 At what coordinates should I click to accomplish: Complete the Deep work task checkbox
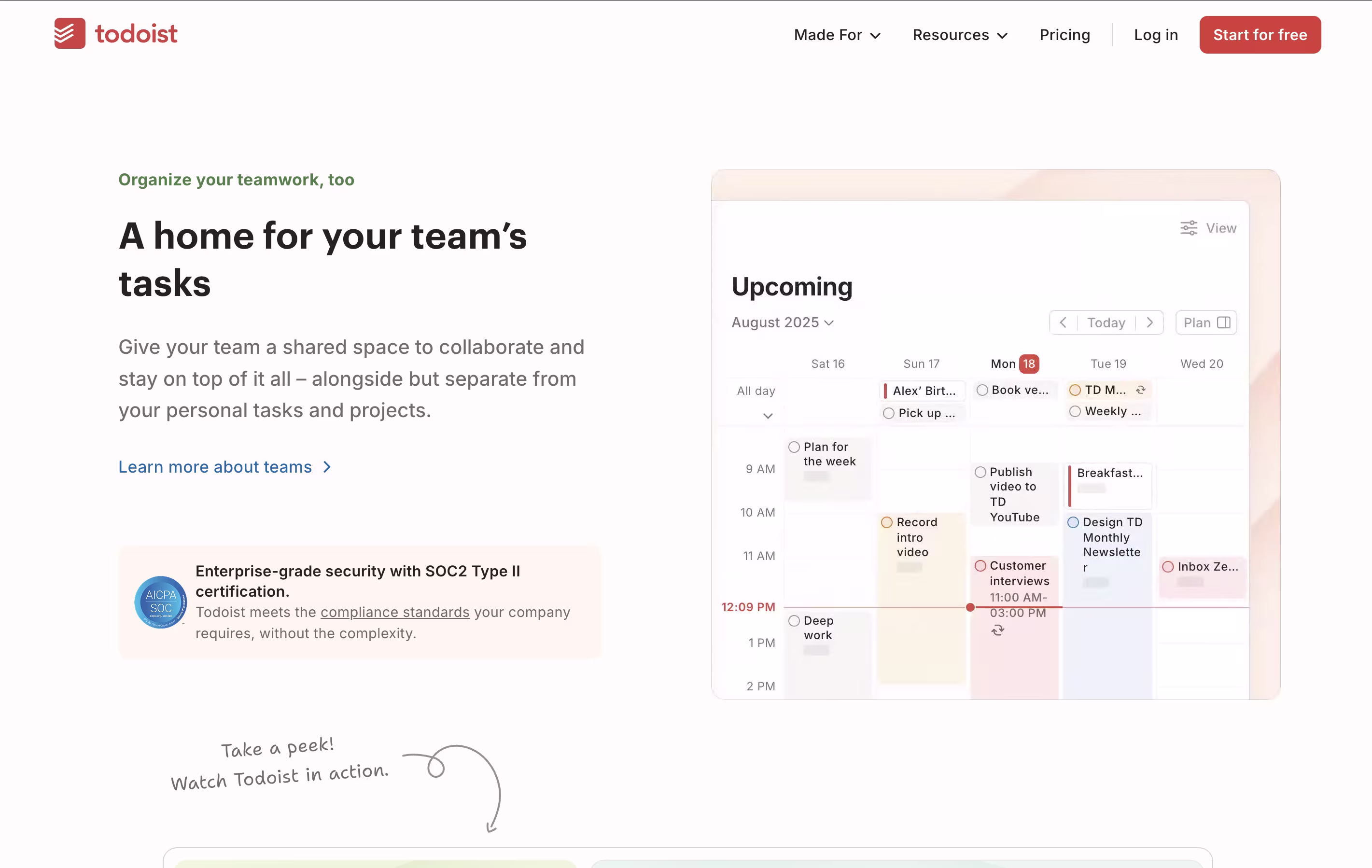pyautogui.click(x=794, y=621)
